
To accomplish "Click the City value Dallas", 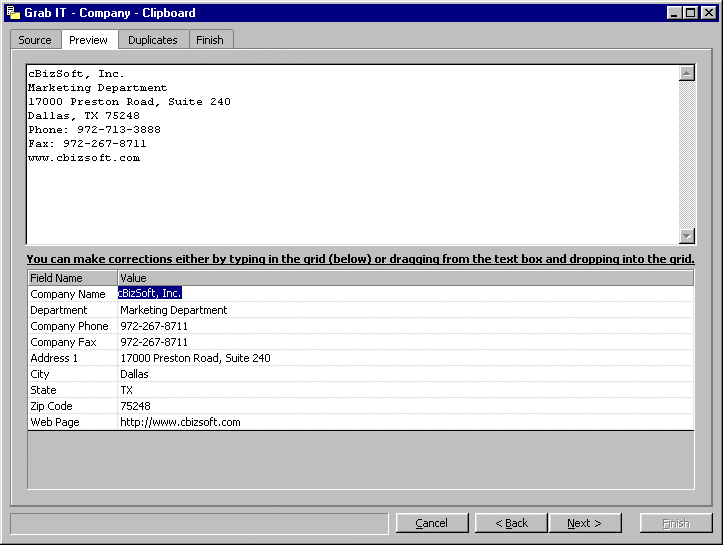I will [406, 374].
